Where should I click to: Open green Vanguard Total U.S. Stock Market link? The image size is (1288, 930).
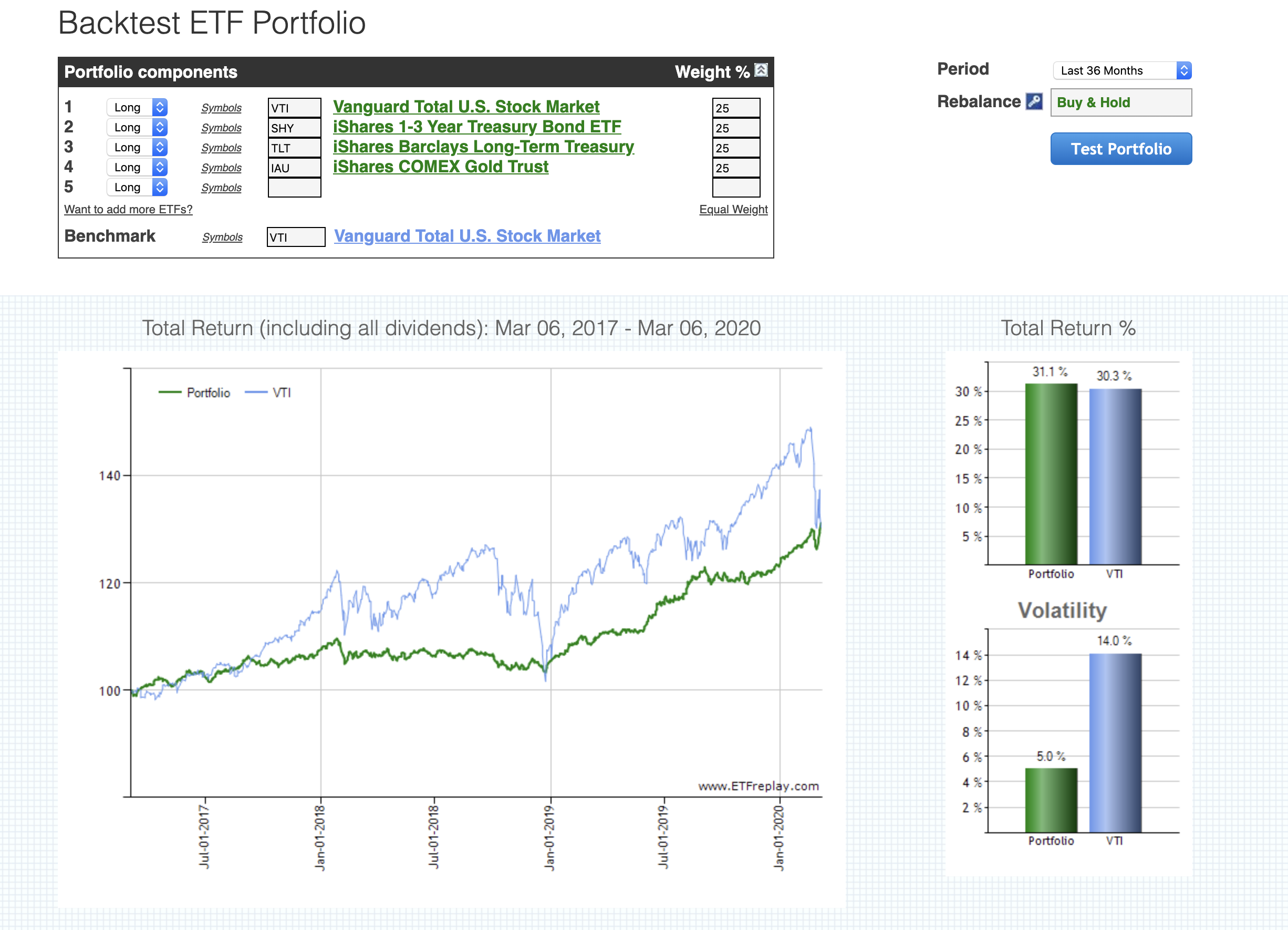click(466, 107)
